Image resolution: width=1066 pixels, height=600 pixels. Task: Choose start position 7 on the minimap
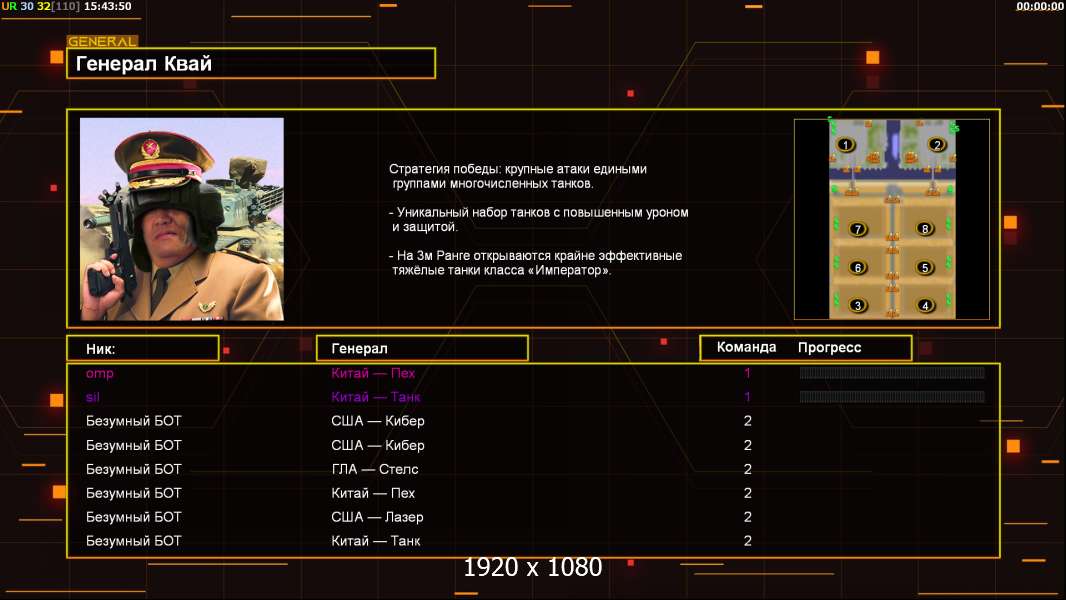pos(857,229)
